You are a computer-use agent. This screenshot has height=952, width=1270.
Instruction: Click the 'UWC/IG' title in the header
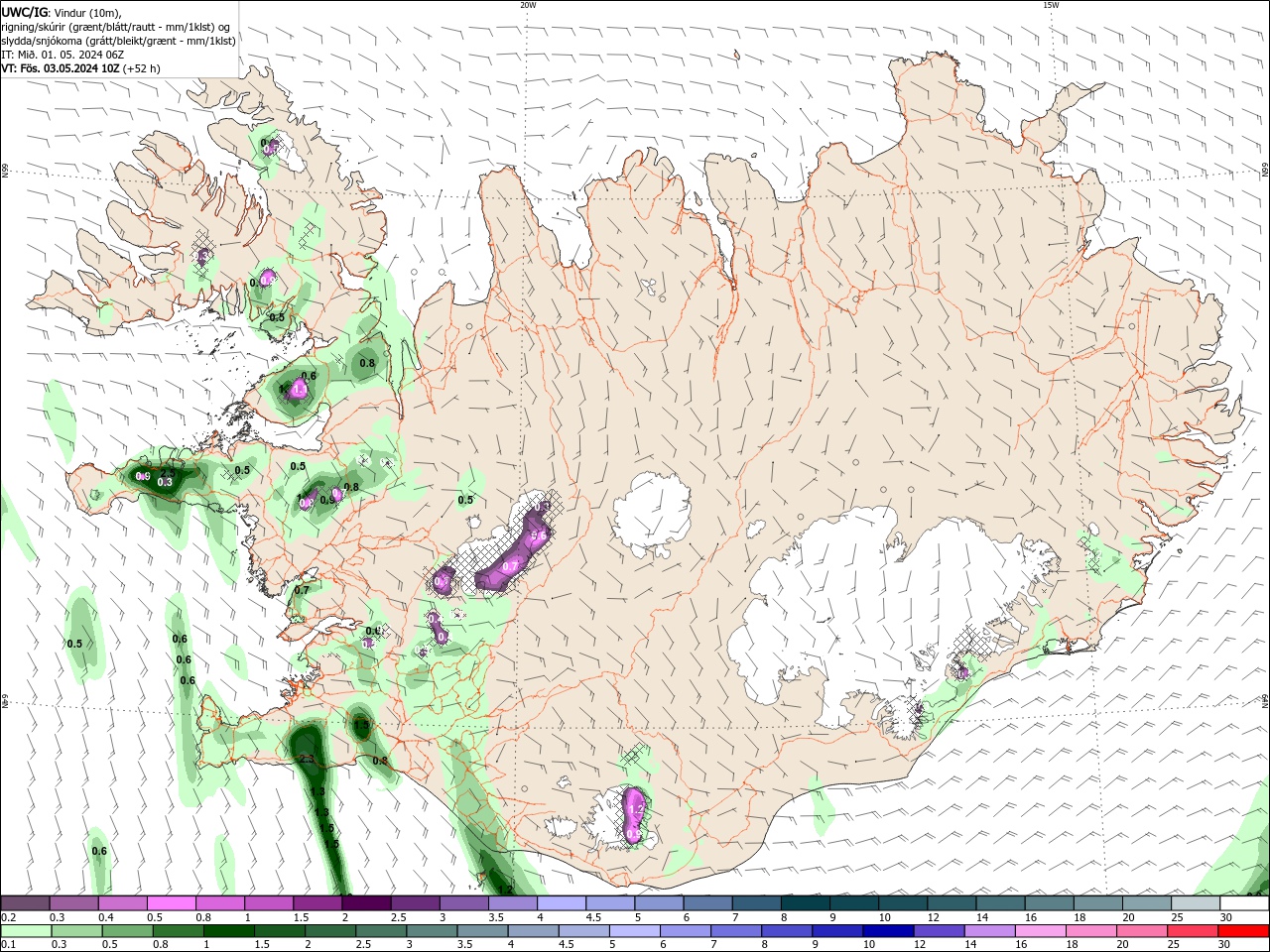[25, 12]
